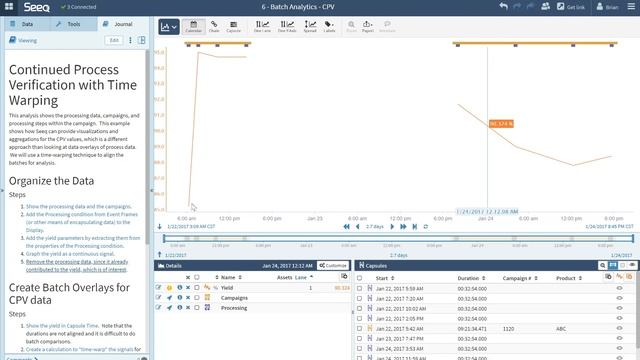Click the investigate range slider right handle
The height and width of the screenshot is (360, 640).
coord(633,238)
